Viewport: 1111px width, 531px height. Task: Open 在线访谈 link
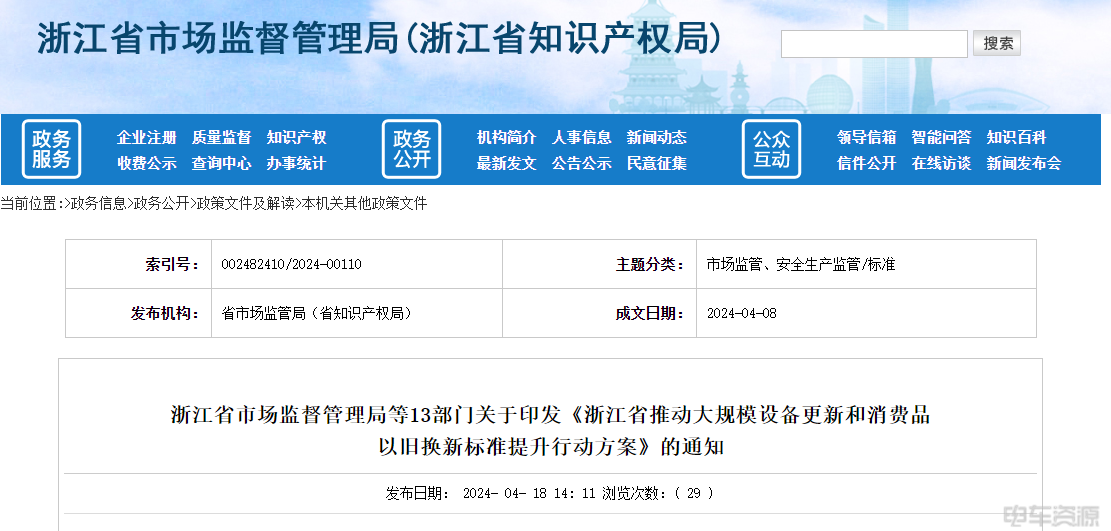point(942,164)
